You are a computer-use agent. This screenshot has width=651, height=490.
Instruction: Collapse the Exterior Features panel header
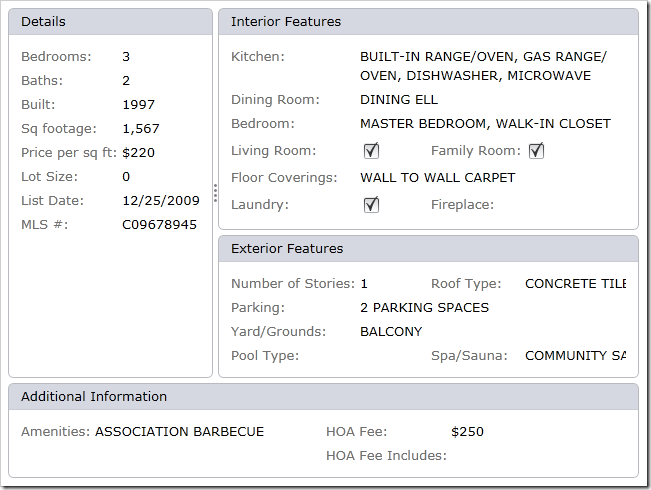428,249
